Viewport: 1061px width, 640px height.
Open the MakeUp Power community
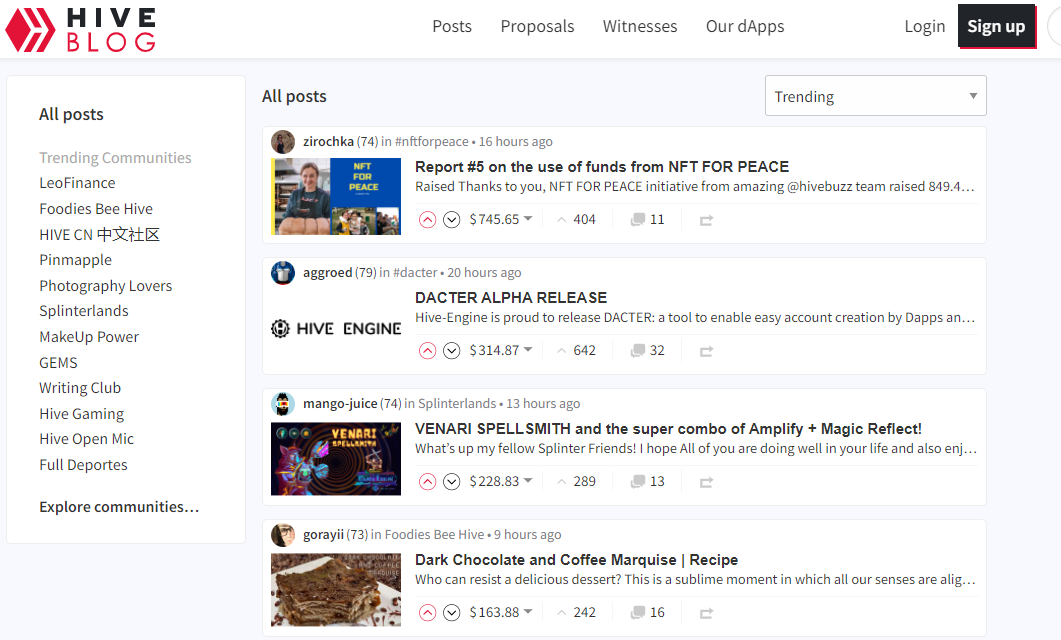89,337
